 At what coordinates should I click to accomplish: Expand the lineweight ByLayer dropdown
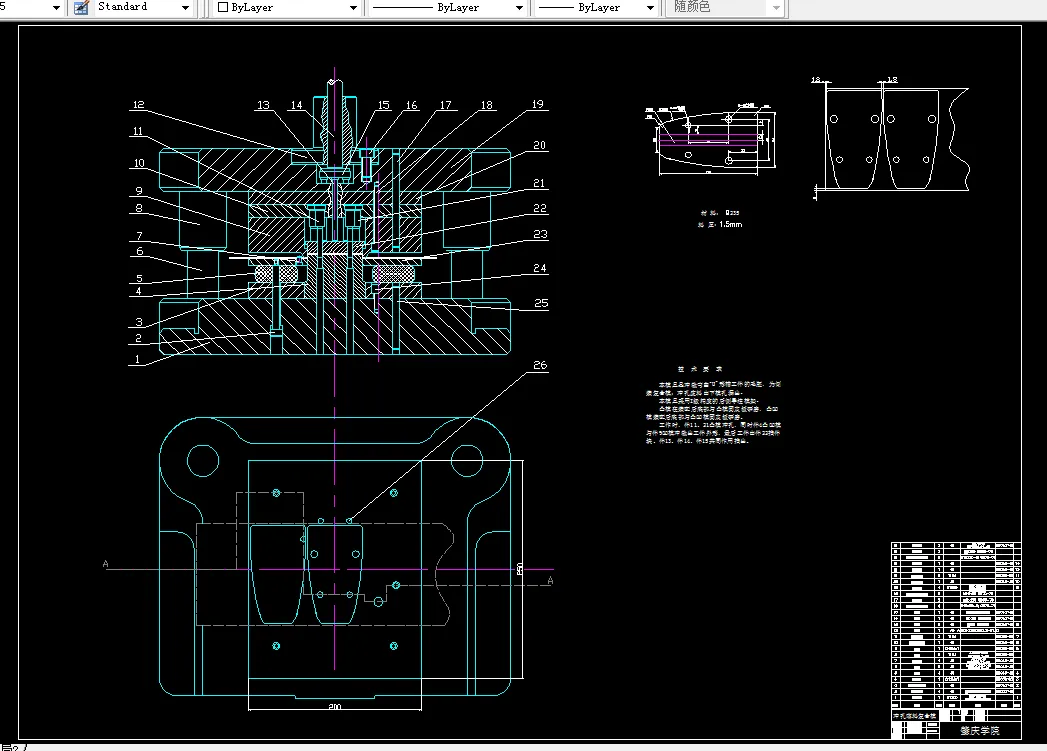coord(650,7)
